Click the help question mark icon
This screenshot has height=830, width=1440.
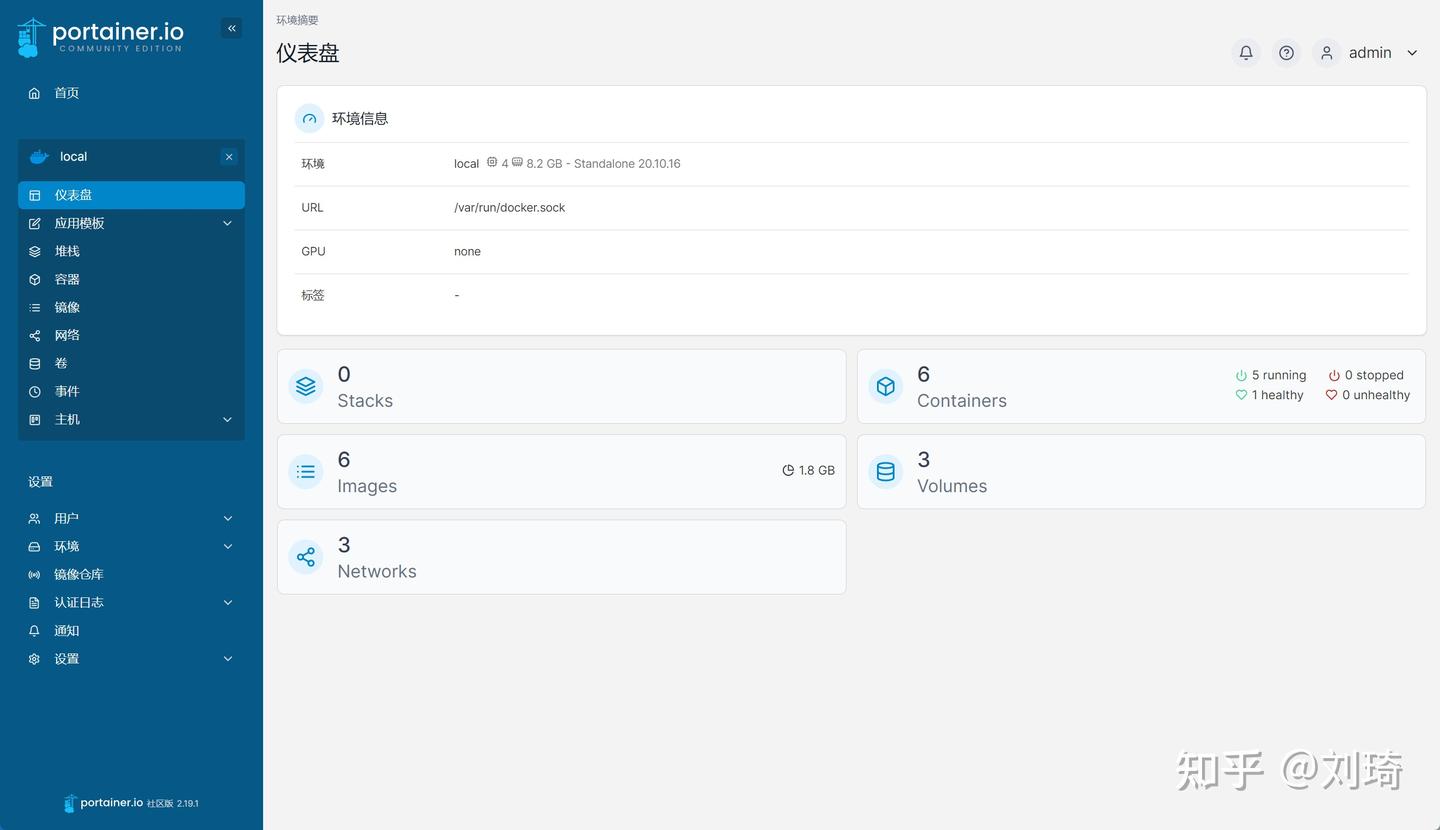click(x=1286, y=52)
